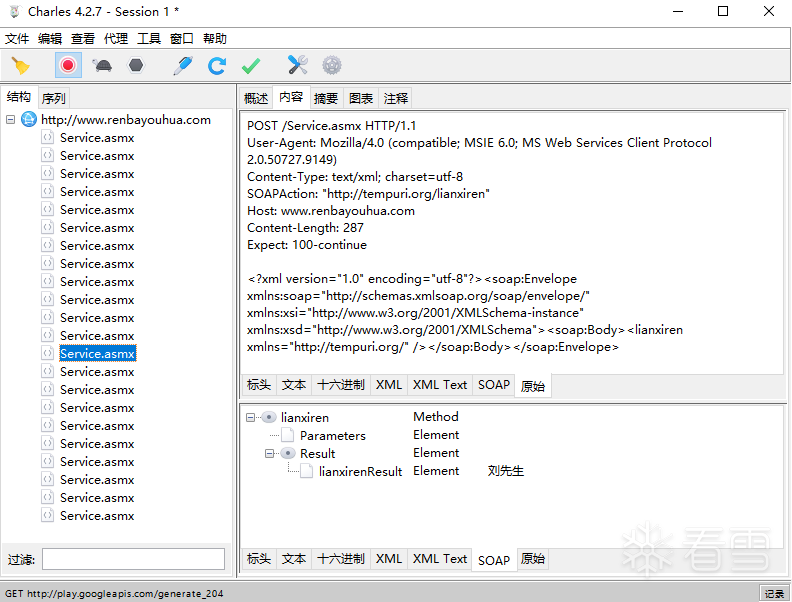Image resolution: width=792 pixels, height=602 pixels.
Task: Click the POST /Service.asmx HTTP/1.1 line
Action: click(x=331, y=126)
